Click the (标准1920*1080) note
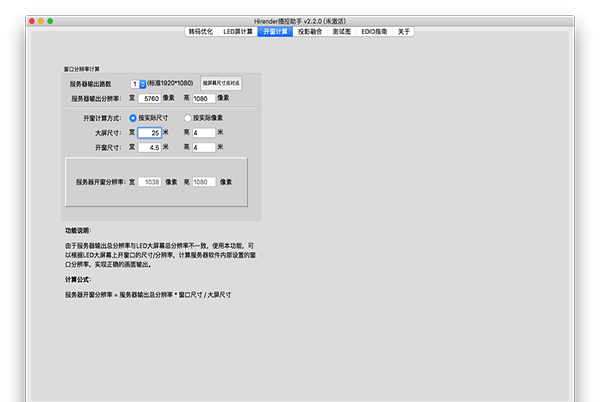 (x=170, y=83)
